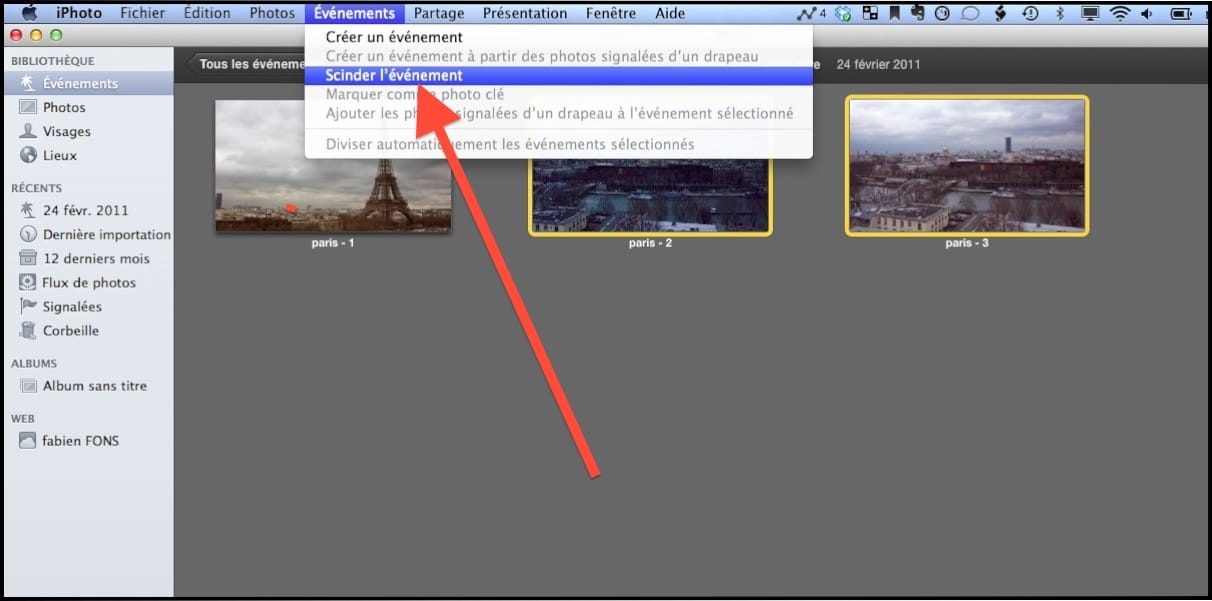The image size is (1212, 601).
Task: Click the 12 derniers mois calendar icon
Action: click(27, 258)
